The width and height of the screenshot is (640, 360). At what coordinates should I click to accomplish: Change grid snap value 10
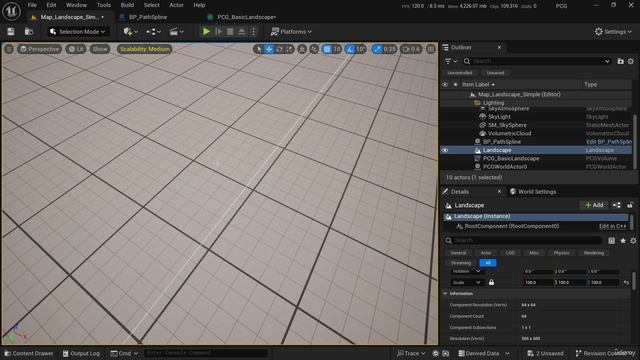click(337, 49)
